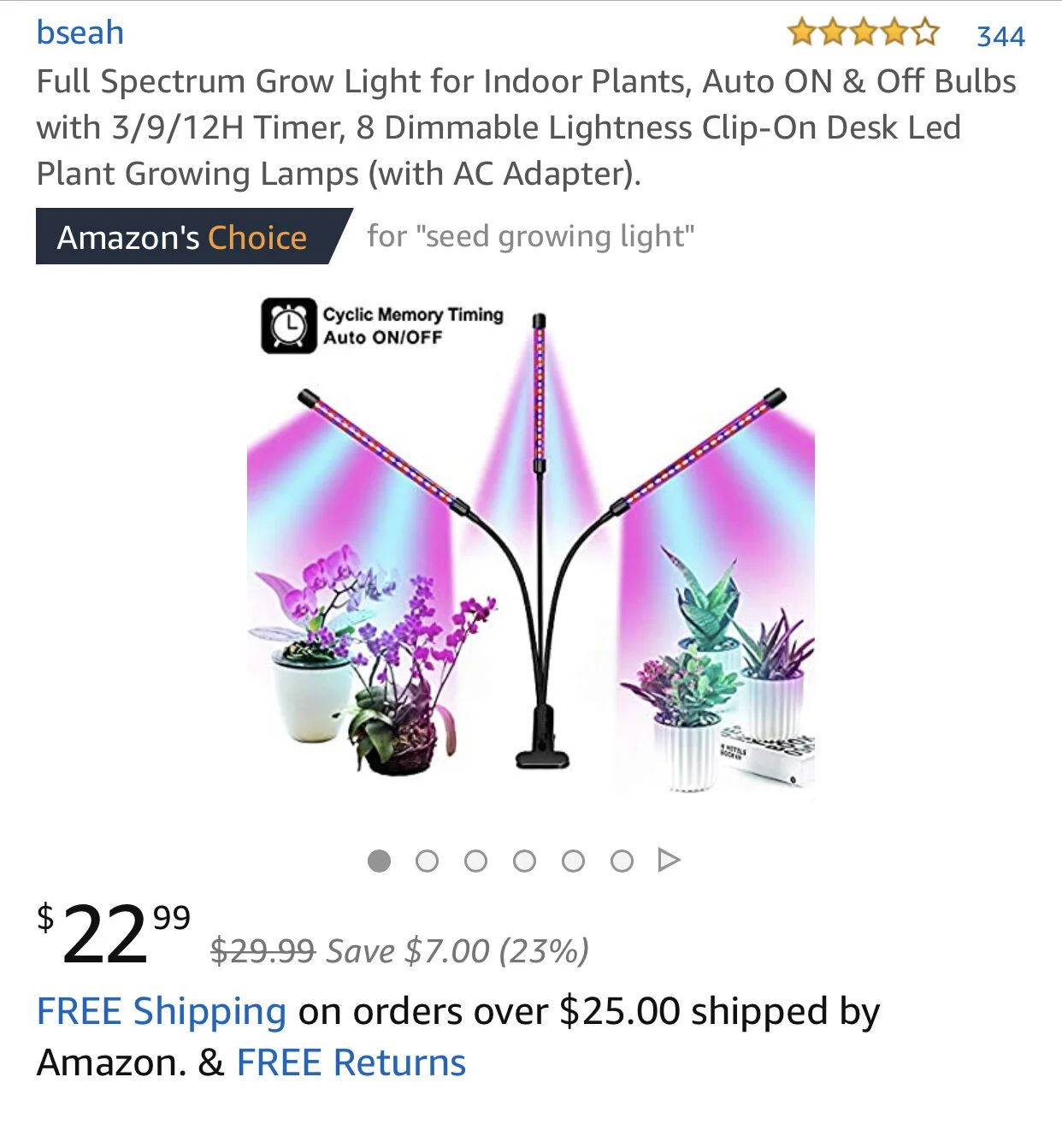Viewport: 1062px width, 1148px height.
Task: Select the fifth image carousel dot
Action: point(573,861)
